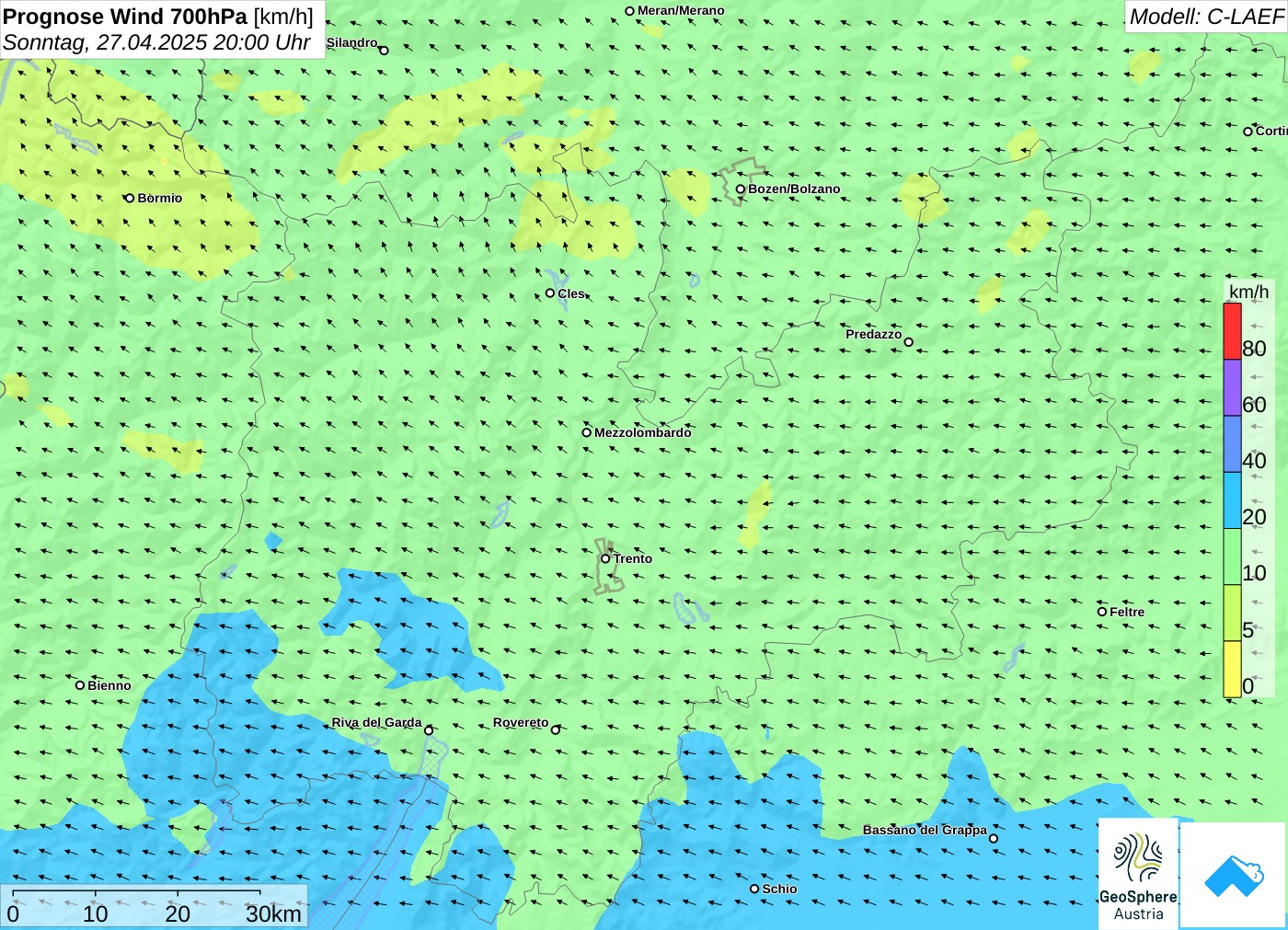Click the '10' scale bar label
The height and width of the screenshot is (930, 1288).
[x=95, y=913]
